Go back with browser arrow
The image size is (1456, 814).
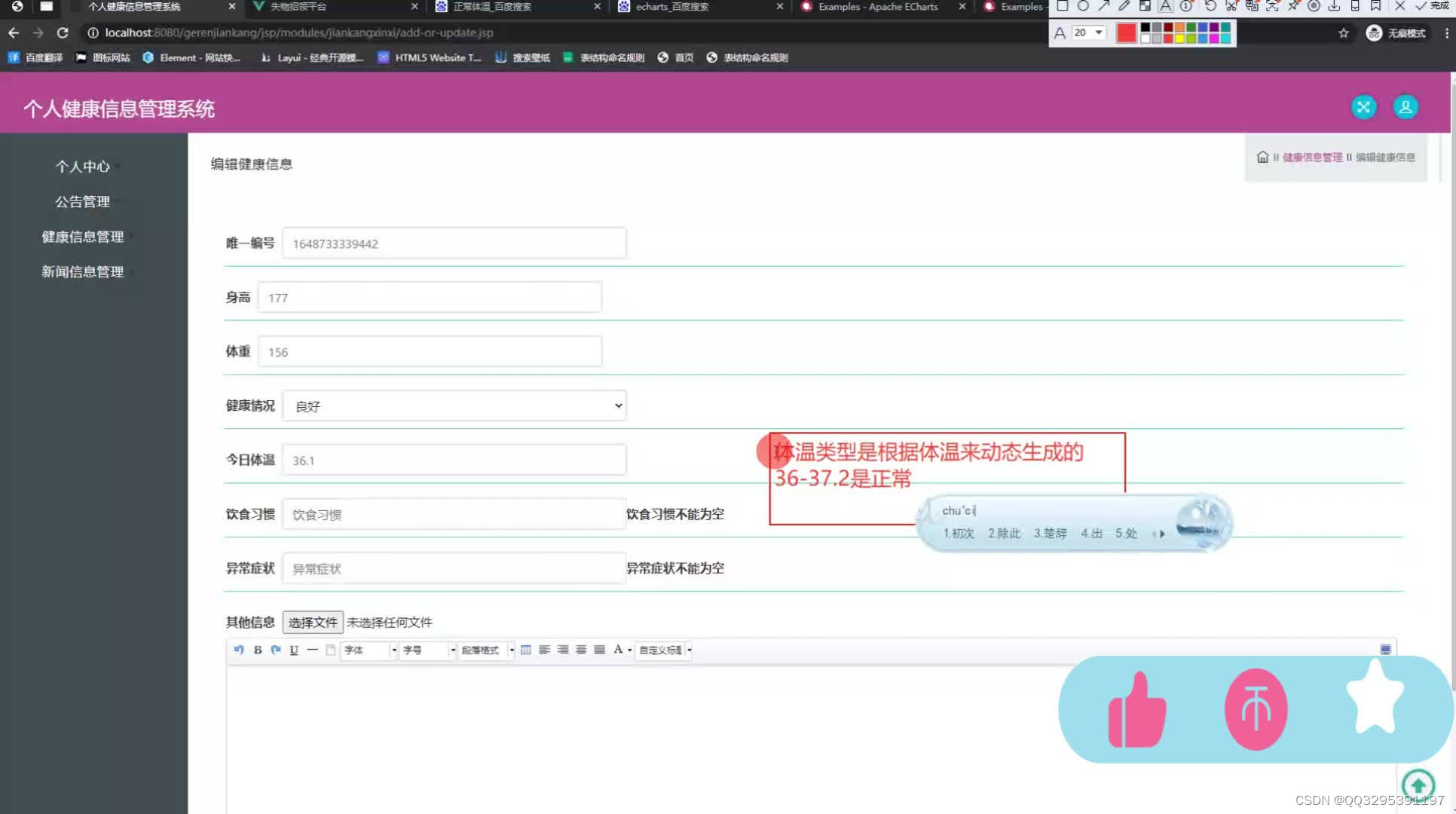point(14,33)
